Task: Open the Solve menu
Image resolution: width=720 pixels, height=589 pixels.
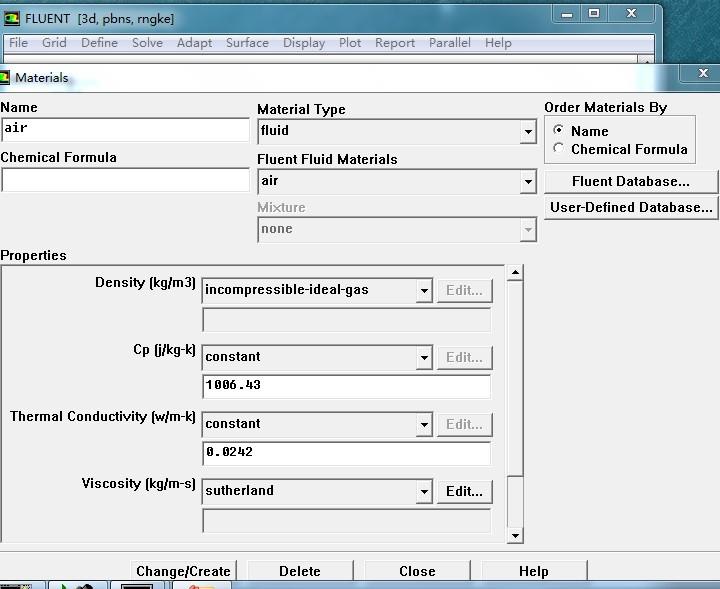Action: 147,43
